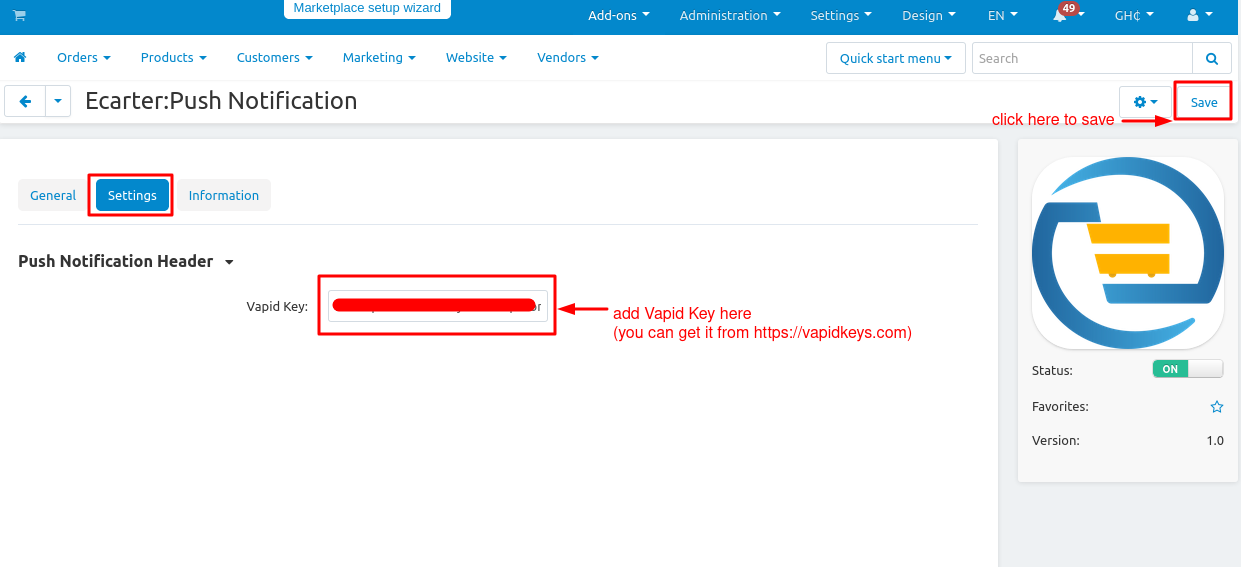This screenshot has height=567, width=1241.
Task: Click the back arrow button
Action: 25,101
